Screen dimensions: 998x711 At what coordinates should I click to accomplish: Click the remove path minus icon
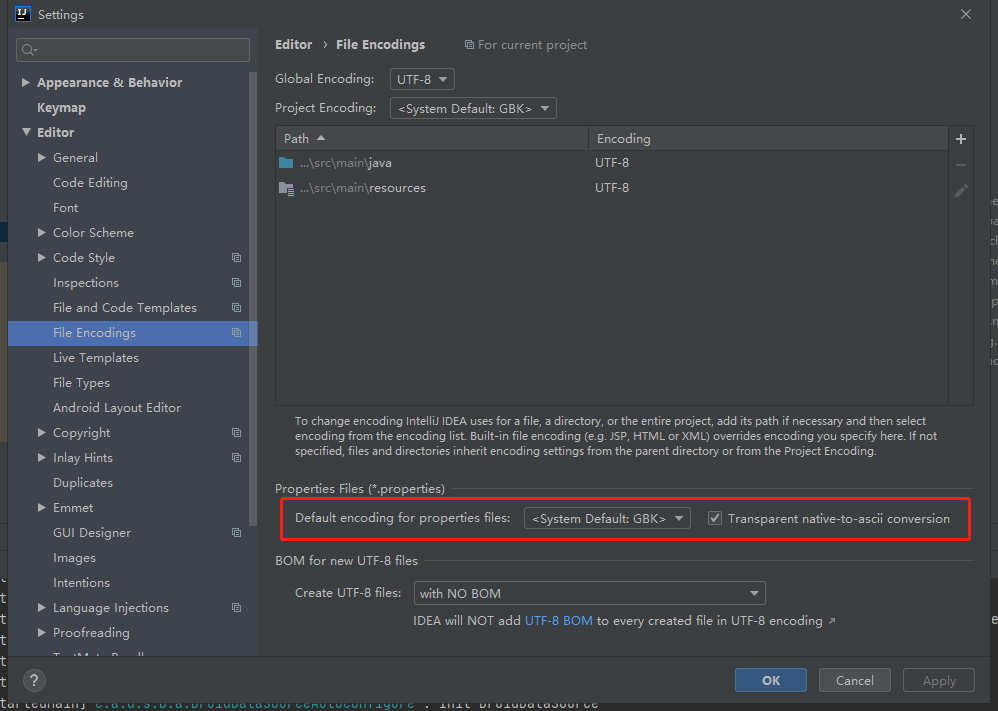tap(960, 165)
